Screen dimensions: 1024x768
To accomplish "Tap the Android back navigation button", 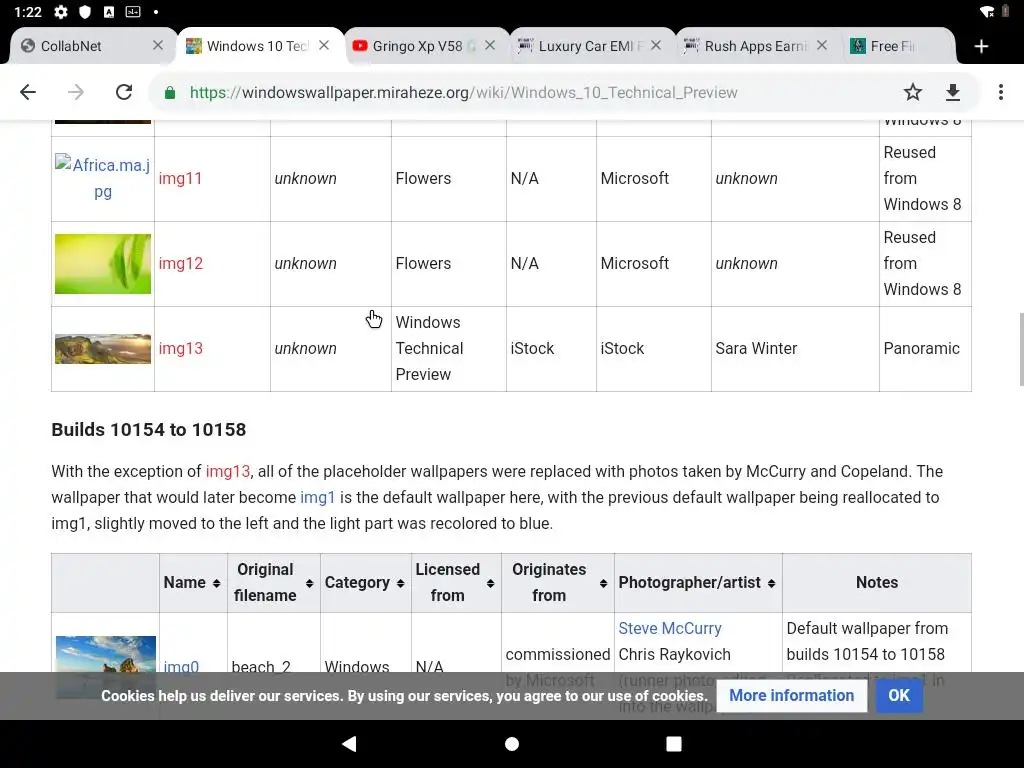I will [349, 743].
